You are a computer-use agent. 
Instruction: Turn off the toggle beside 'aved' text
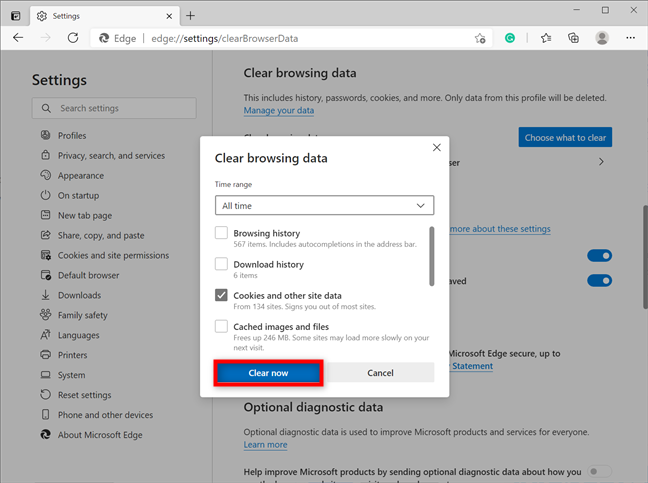599,281
